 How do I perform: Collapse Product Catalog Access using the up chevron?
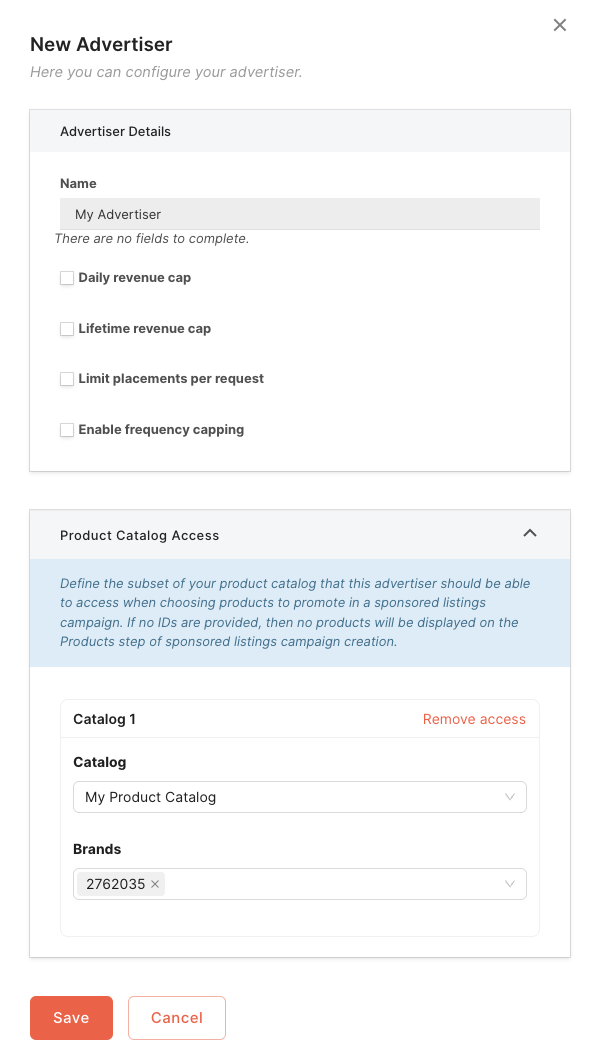tap(530, 533)
